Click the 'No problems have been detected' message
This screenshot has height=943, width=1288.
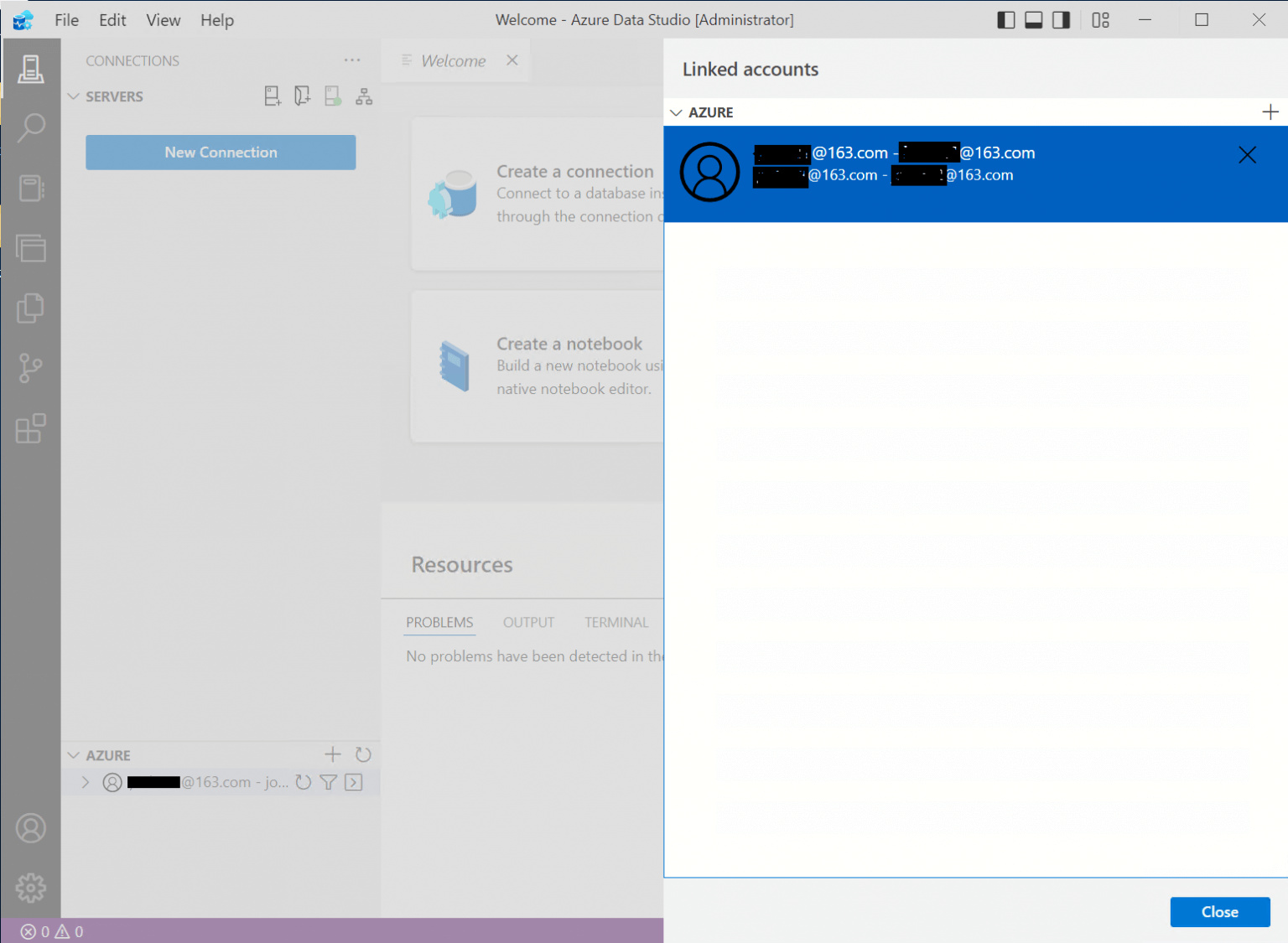pyautogui.click(x=534, y=656)
